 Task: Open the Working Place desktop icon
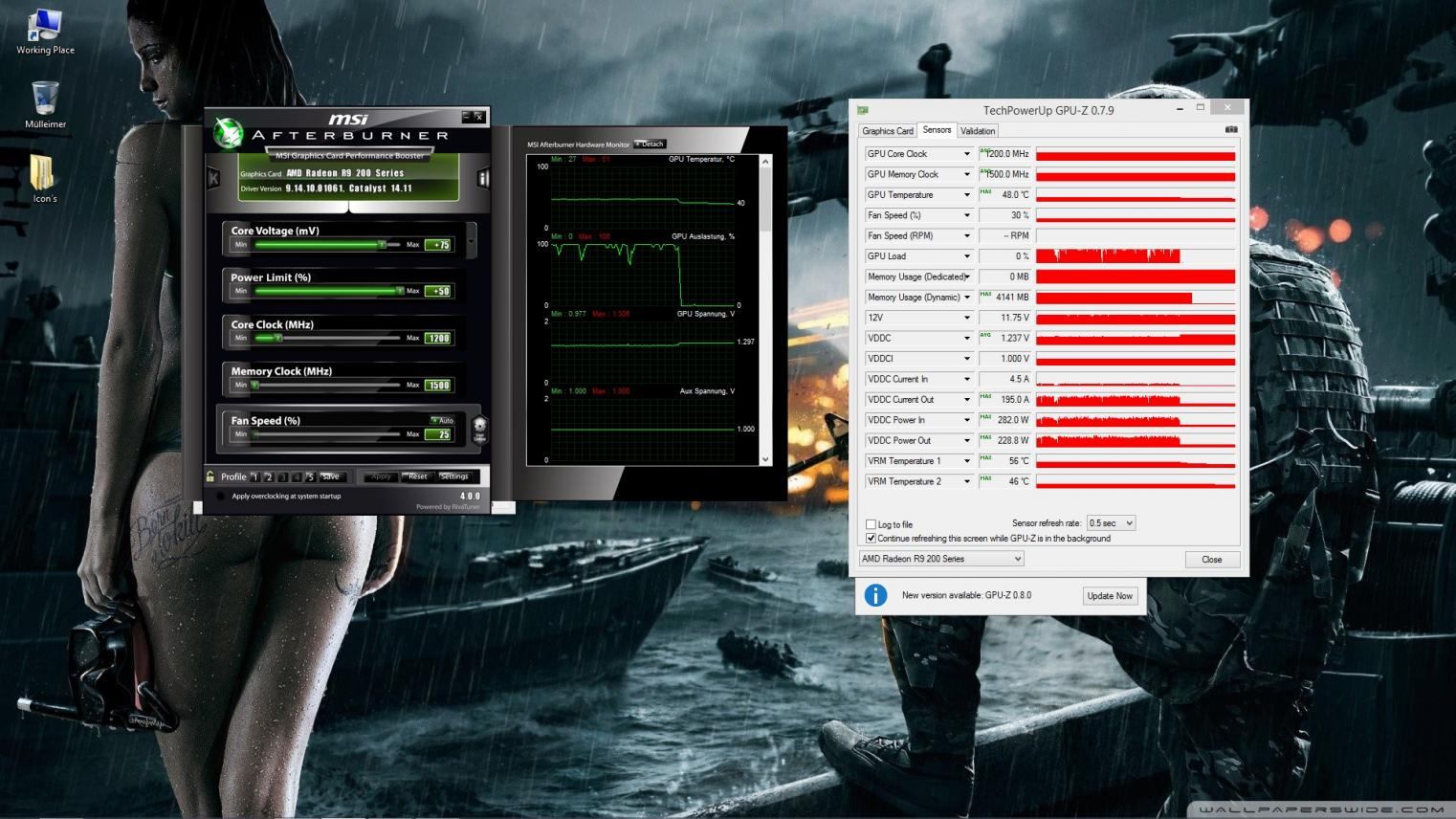(x=45, y=33)
